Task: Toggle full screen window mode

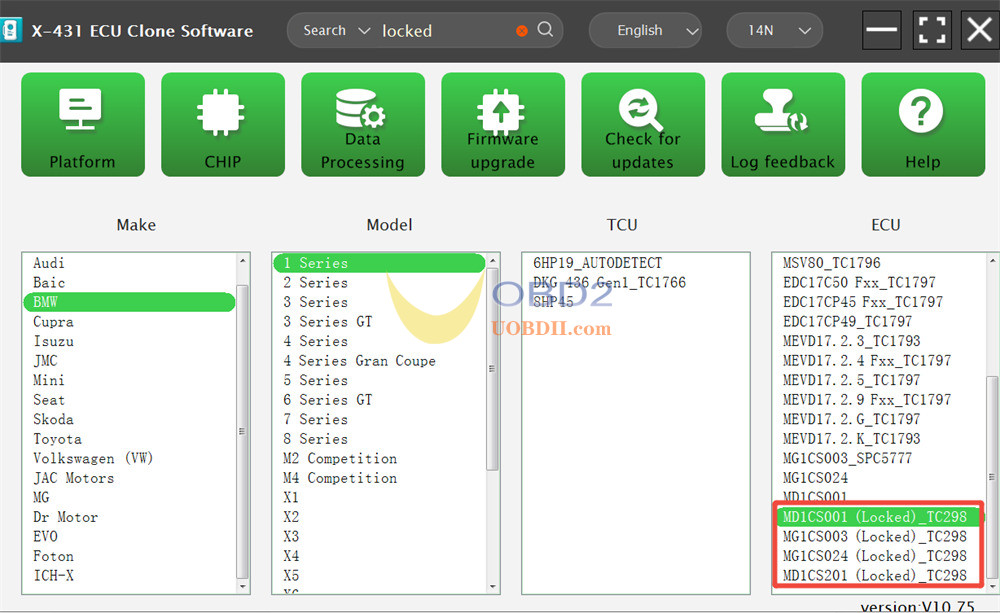Action: [x=932, y=30]
